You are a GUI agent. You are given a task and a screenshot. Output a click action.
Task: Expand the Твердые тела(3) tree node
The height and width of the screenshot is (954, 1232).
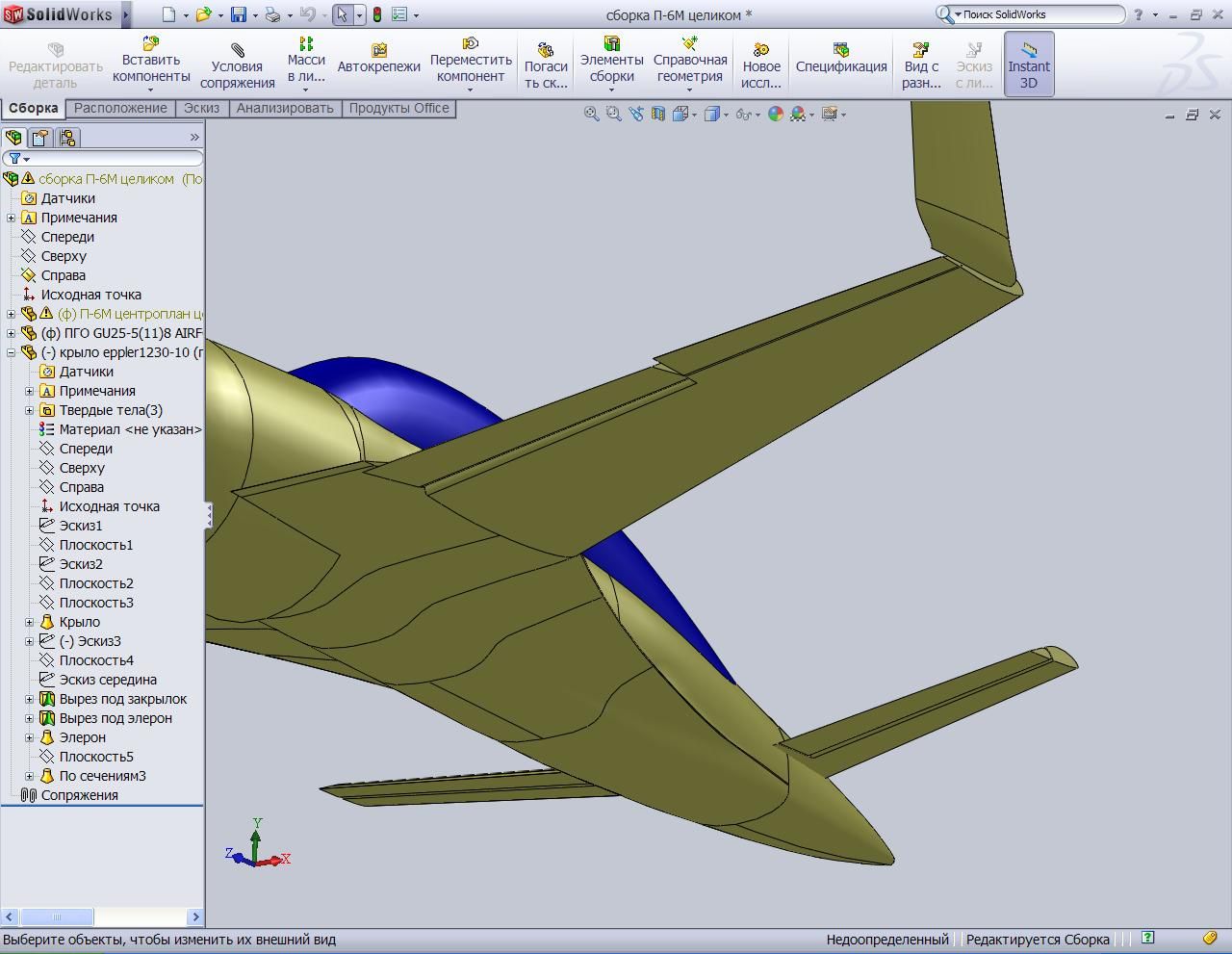click(x=29, y=410)
